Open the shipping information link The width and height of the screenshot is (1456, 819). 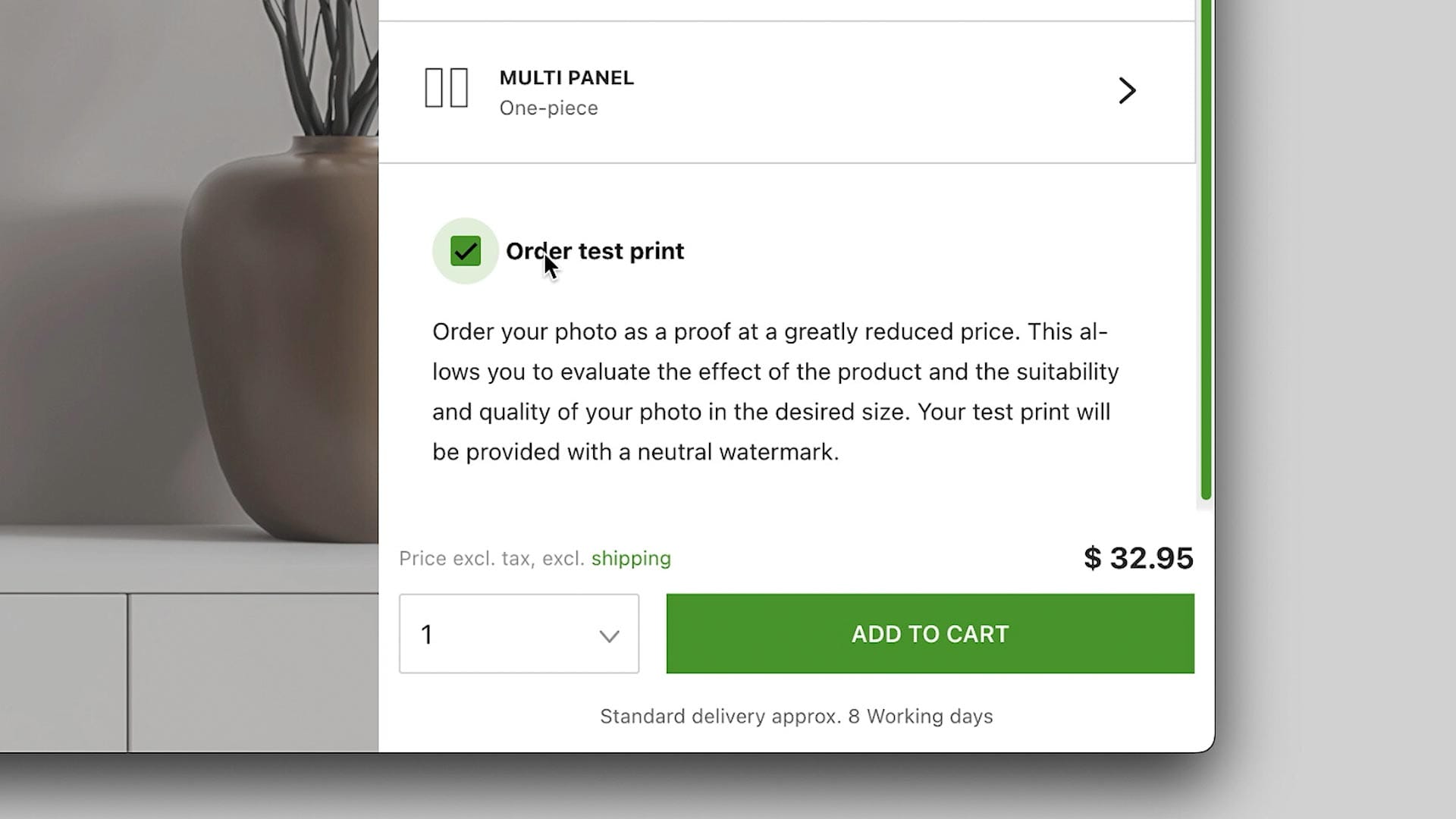(631, 559)
